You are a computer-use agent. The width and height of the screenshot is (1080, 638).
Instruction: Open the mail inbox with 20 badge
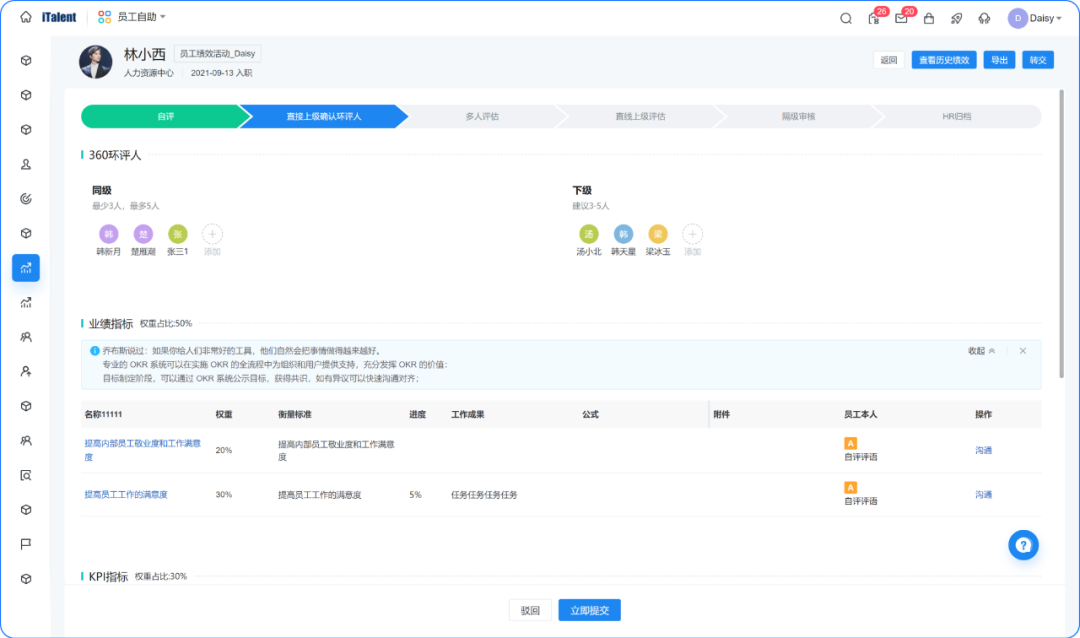point(901,18)
